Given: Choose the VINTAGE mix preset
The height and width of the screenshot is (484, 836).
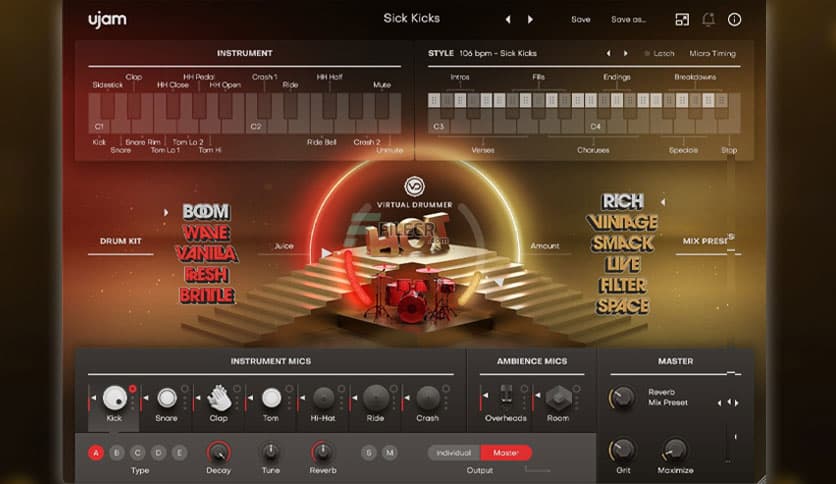Looking at the screenshot, I should coord(622,222).
